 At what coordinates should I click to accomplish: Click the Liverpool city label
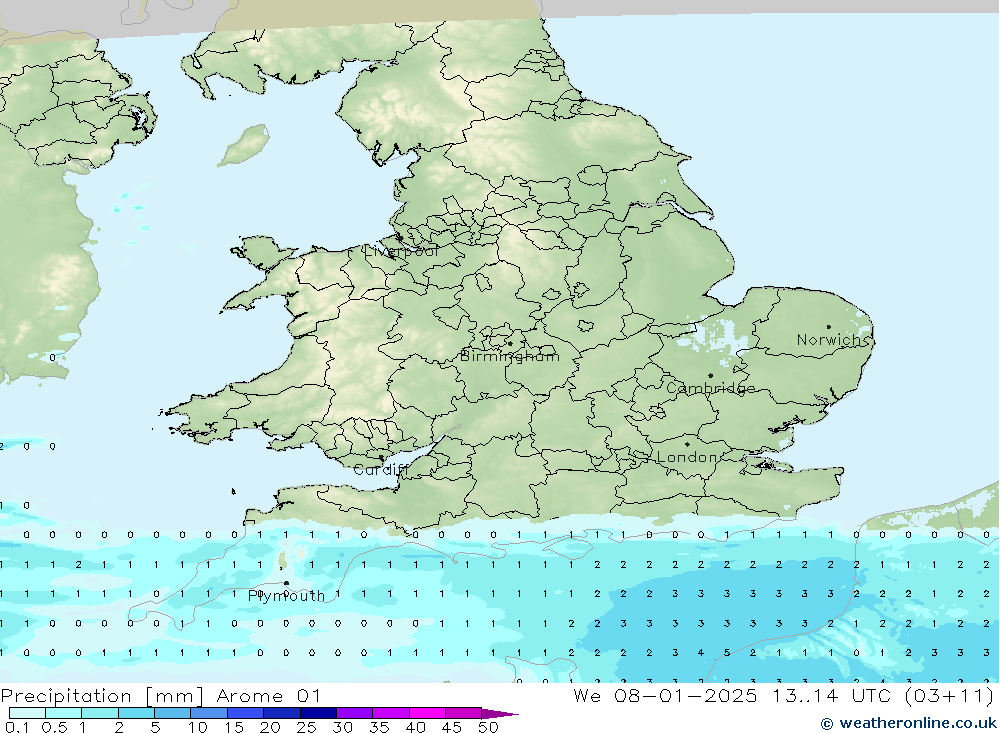[401, 251]
